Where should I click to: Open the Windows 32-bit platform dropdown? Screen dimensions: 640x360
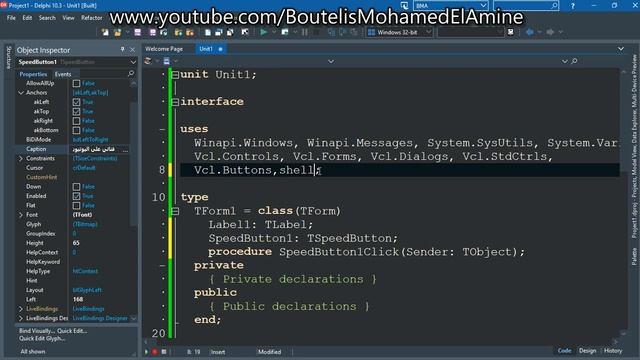(x=428, y=32)
